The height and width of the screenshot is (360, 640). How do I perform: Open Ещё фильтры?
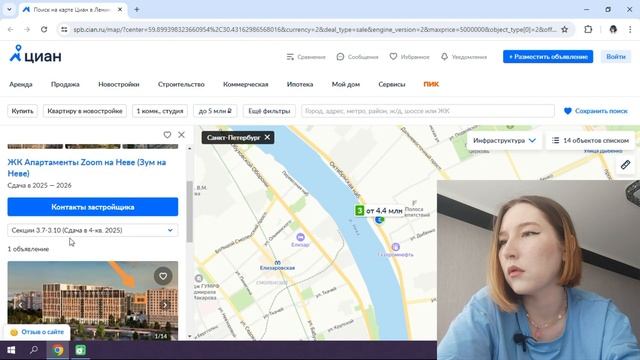pos(269,111)
